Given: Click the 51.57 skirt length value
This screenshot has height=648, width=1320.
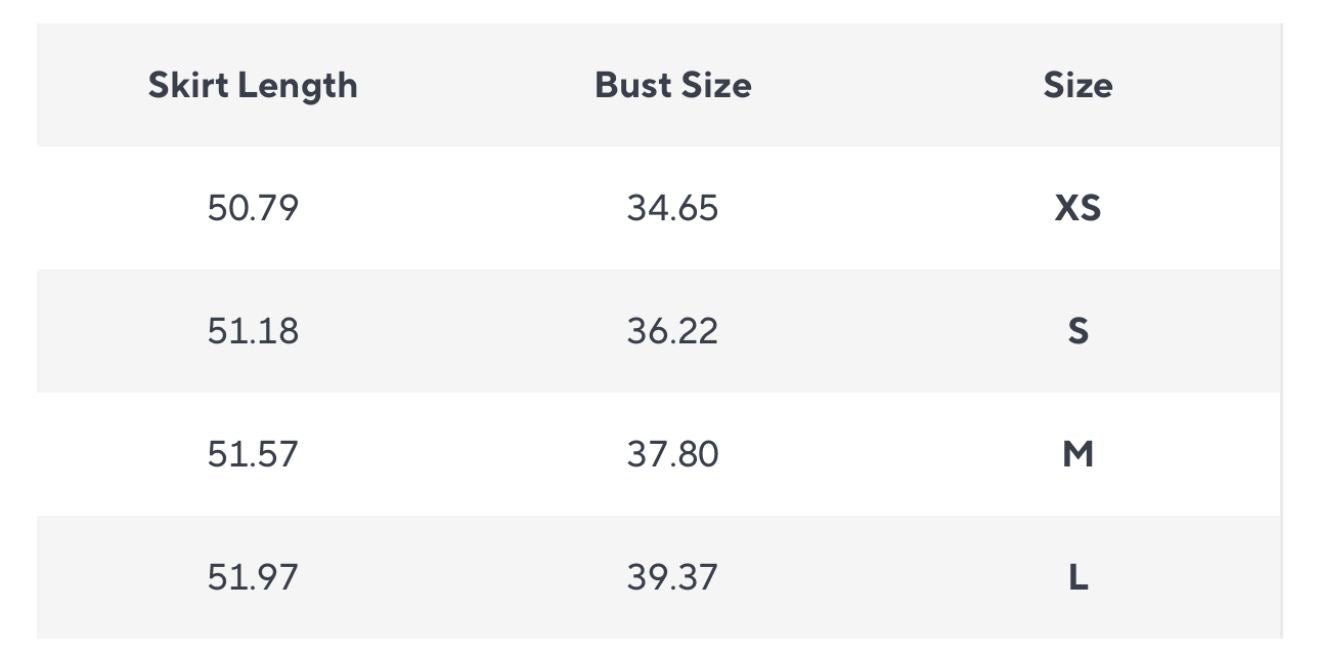Looking at the screenshot, I should (x=252, y=455).
